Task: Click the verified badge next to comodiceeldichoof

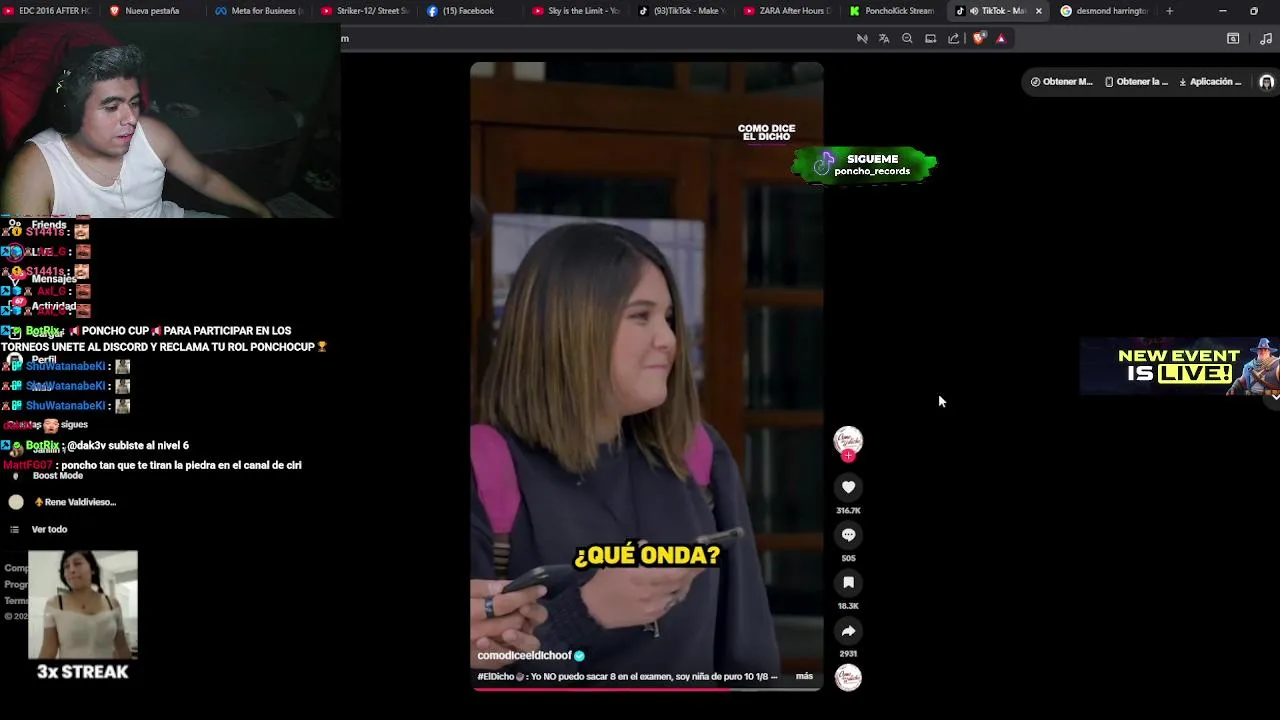Action: pyautogui.click(x=579, y=656)
